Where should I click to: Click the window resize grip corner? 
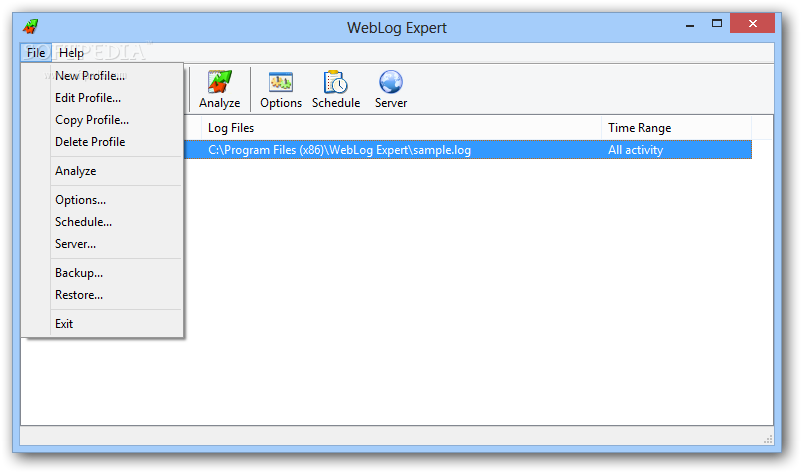pos(768,439)
